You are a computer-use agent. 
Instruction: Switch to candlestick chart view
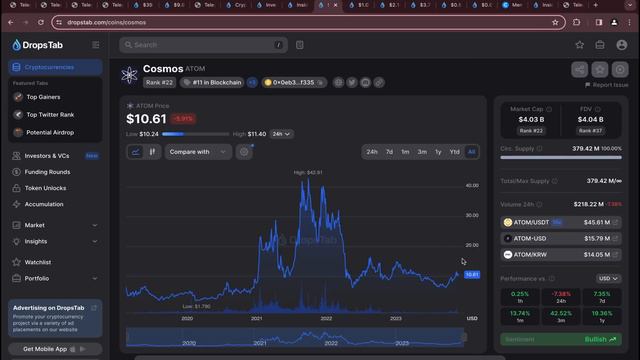tap(152, 152)
